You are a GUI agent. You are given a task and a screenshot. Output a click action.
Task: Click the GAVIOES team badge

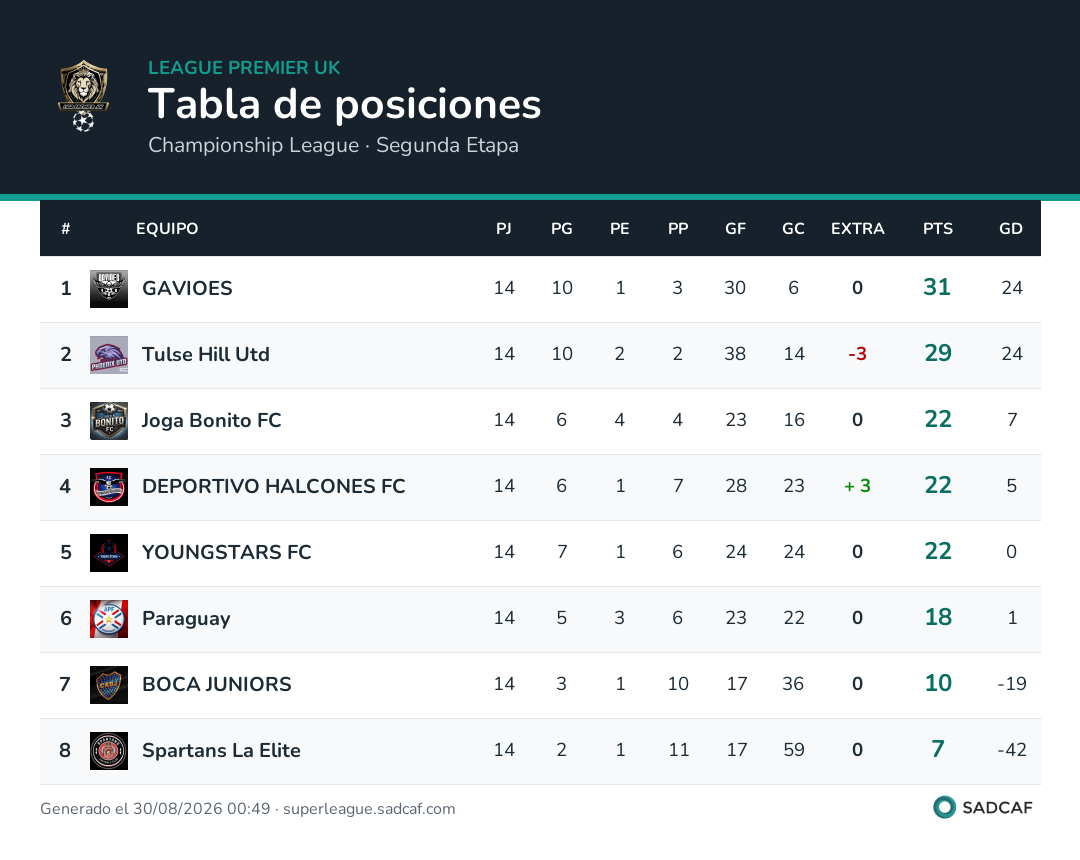tap(109, 289)
